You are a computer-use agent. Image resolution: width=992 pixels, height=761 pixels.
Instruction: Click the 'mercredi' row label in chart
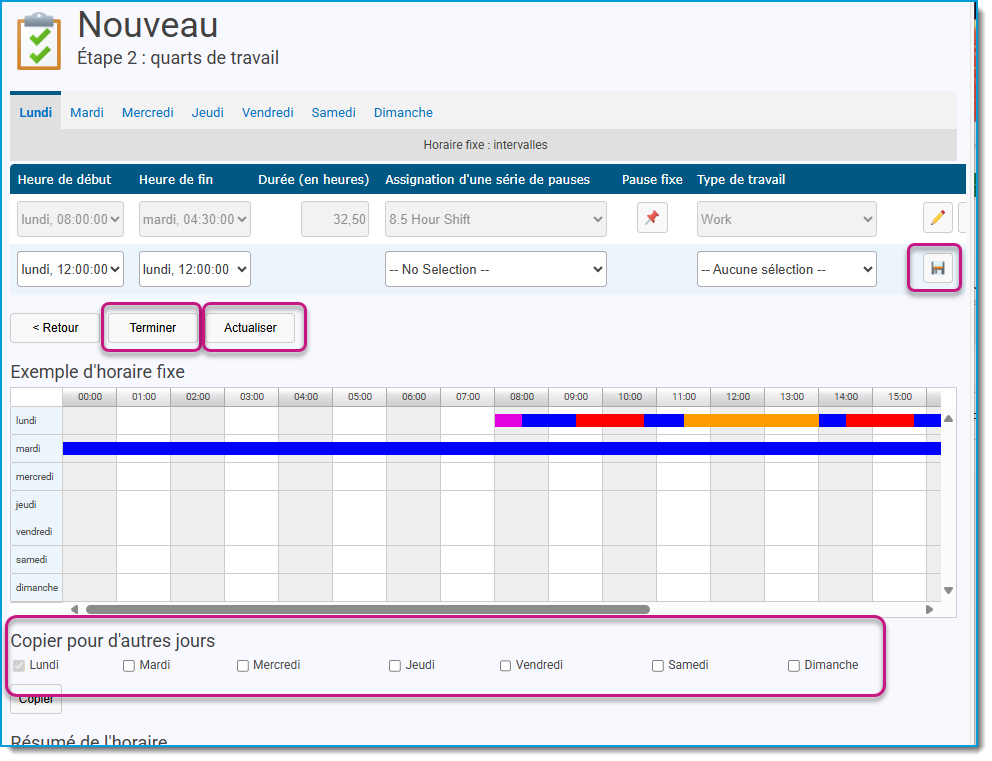click(x=35, y=476)
